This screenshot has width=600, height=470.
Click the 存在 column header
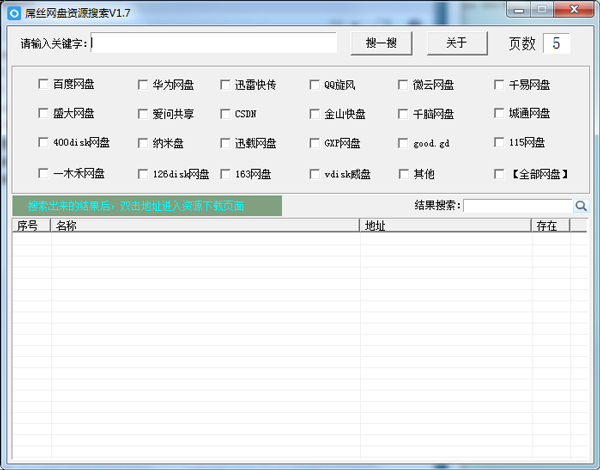pyautogui.click(x=549, y=226)
